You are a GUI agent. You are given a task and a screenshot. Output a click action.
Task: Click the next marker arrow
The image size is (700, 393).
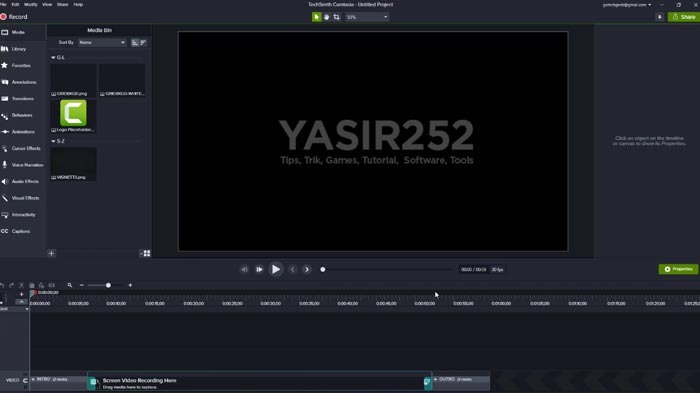307,269
